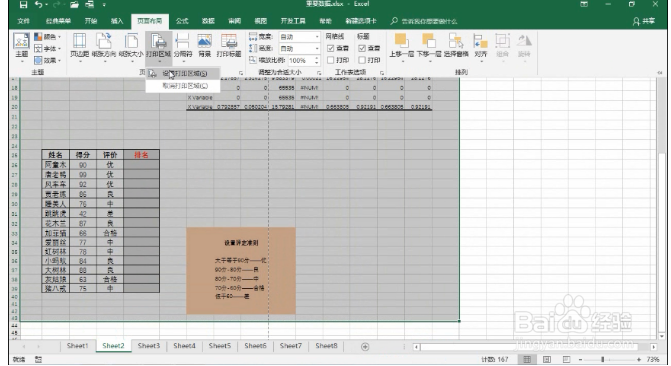Switch to Sheet1 tab
Viewport: 671px width, 366px height.
point(77,346)
